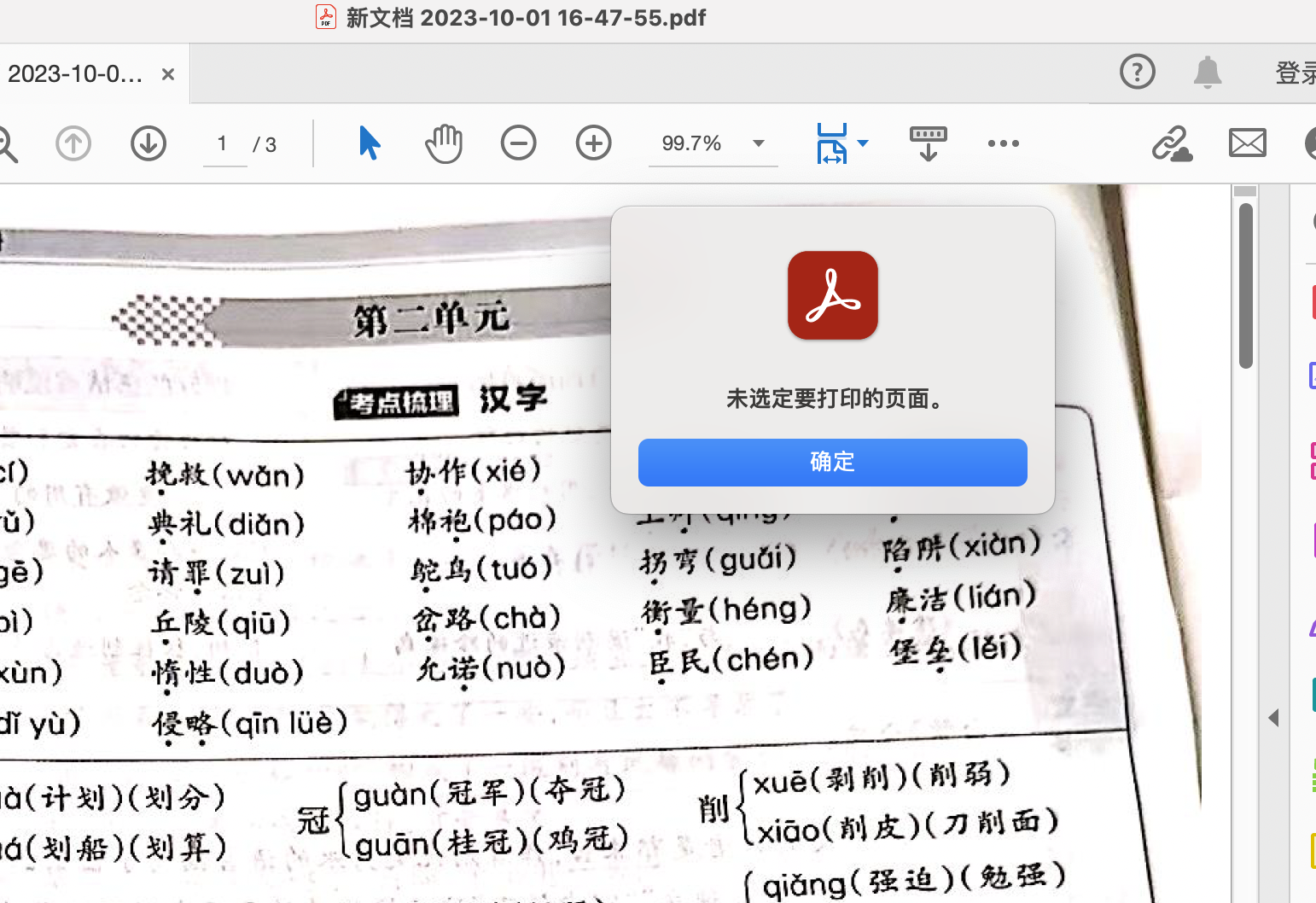Go to the previous page using the up arrow
The height and width of the screenshot is (903, 1316).
pyautogui.click(x=73, y=143)
